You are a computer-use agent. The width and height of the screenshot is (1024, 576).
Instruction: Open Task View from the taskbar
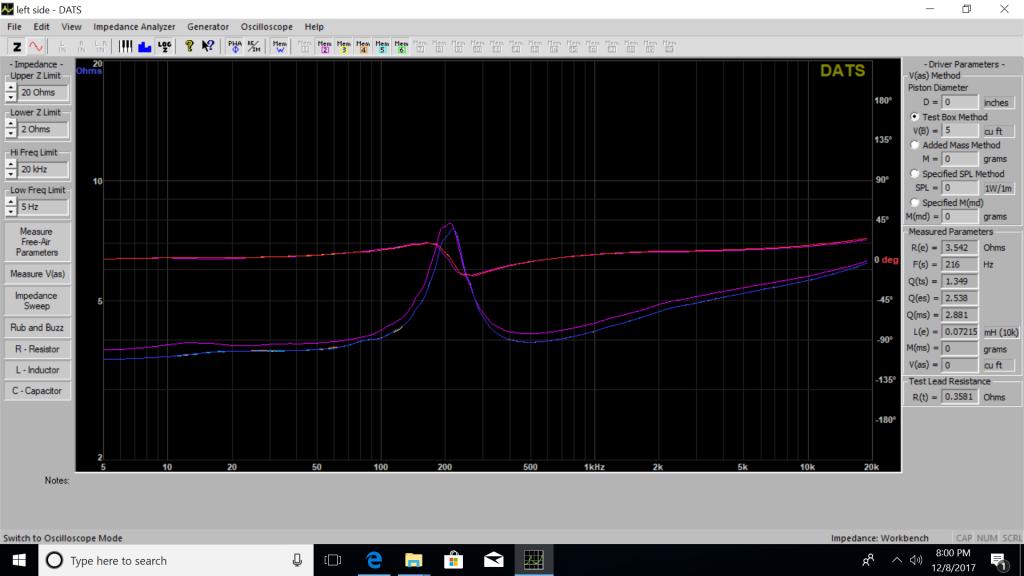pos(333,560)
